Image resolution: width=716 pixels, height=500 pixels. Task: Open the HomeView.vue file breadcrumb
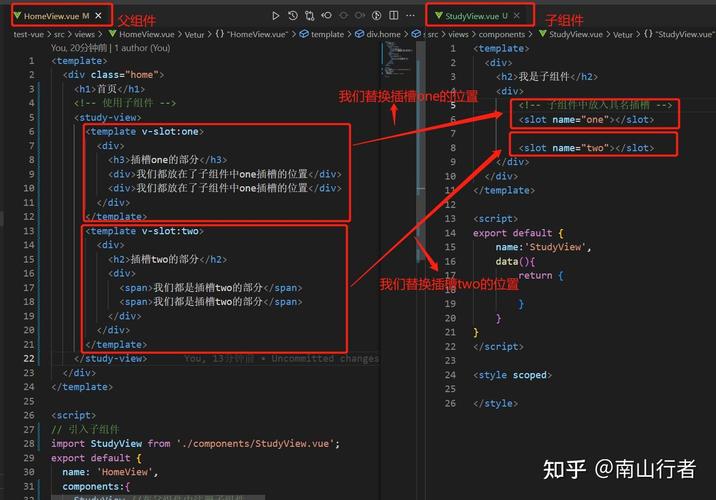(142, 34)
